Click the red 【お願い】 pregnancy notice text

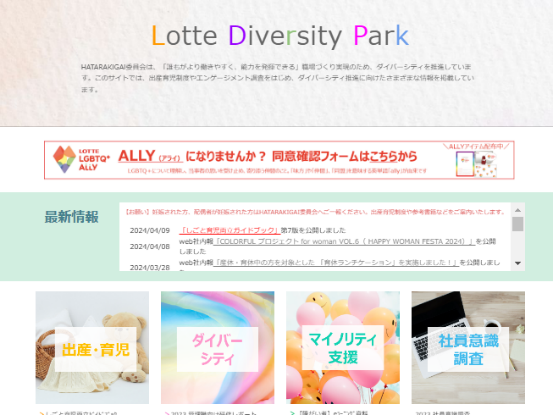[315, 212]
